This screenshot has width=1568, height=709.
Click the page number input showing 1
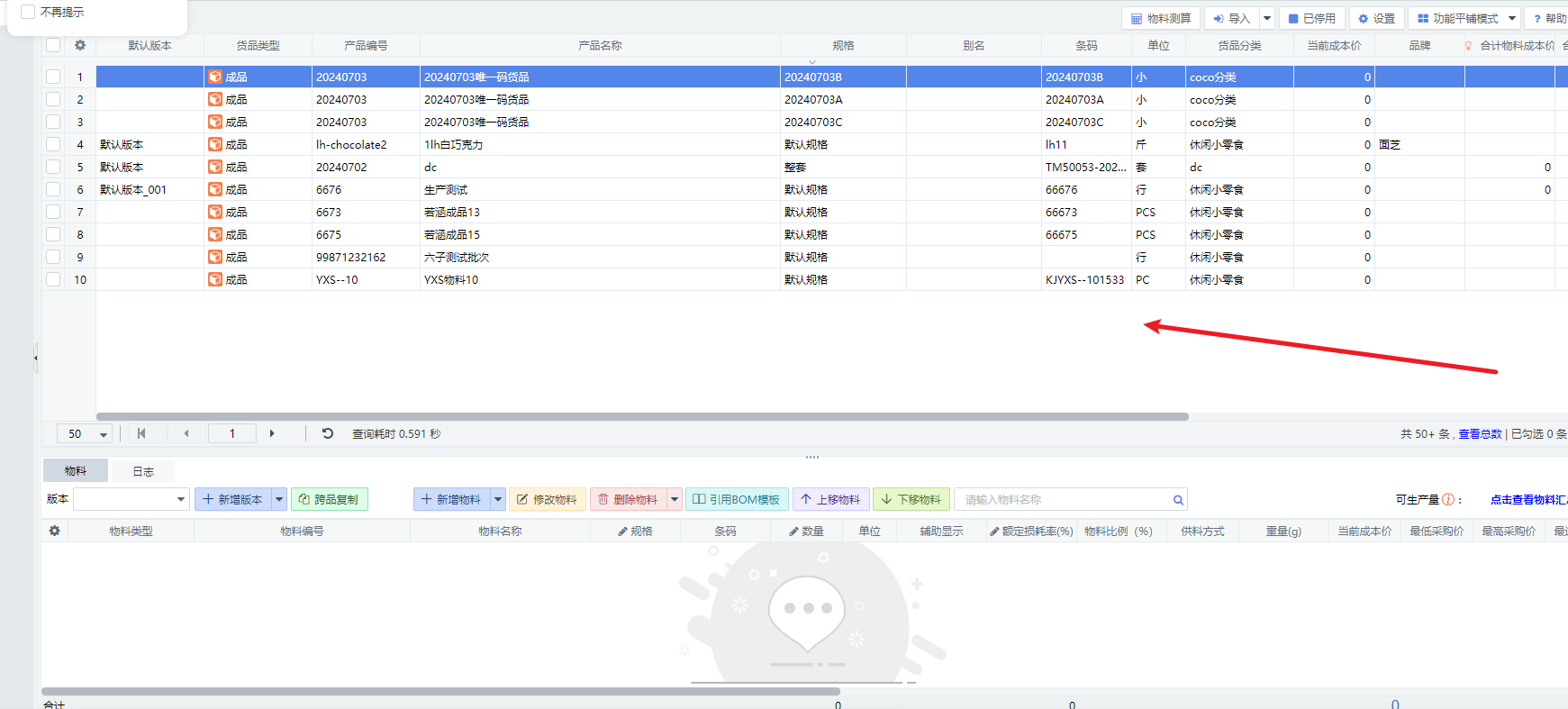[232, 433]
